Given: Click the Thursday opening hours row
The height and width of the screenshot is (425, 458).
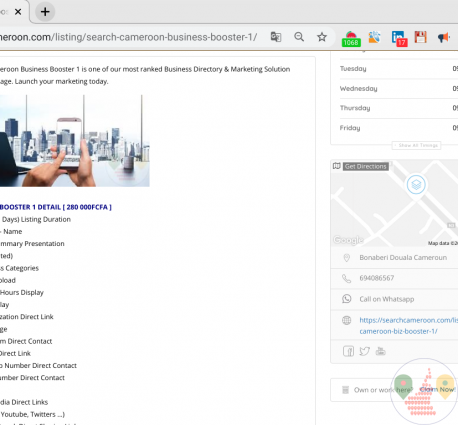Looking at the screenshot, I should 399,108.
